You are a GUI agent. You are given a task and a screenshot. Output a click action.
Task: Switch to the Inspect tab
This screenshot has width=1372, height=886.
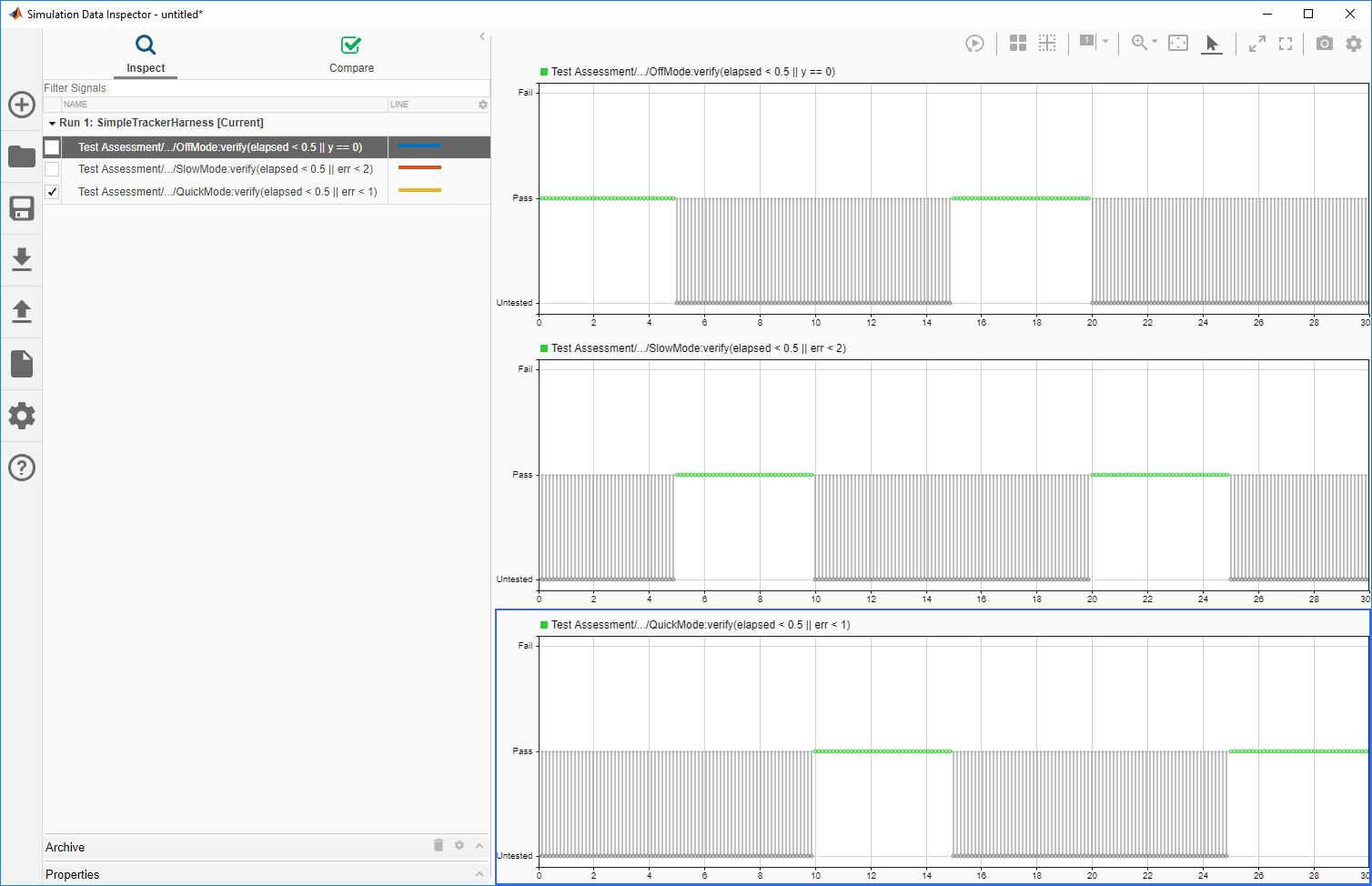tap(146, 55)
